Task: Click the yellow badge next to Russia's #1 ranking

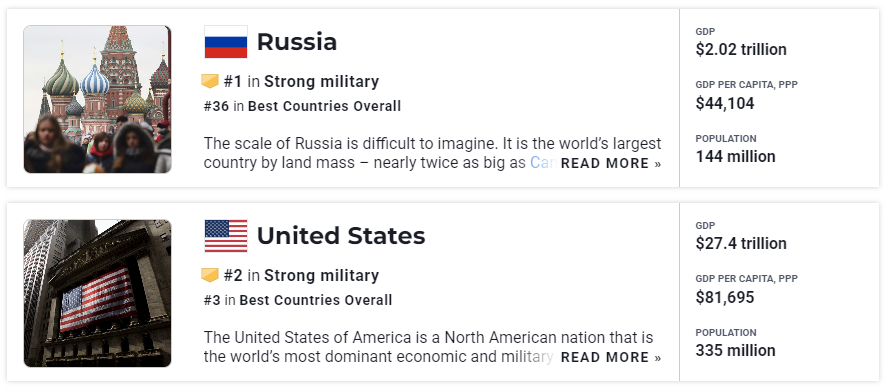Action: pyautogui.click(x=210, y=82)
